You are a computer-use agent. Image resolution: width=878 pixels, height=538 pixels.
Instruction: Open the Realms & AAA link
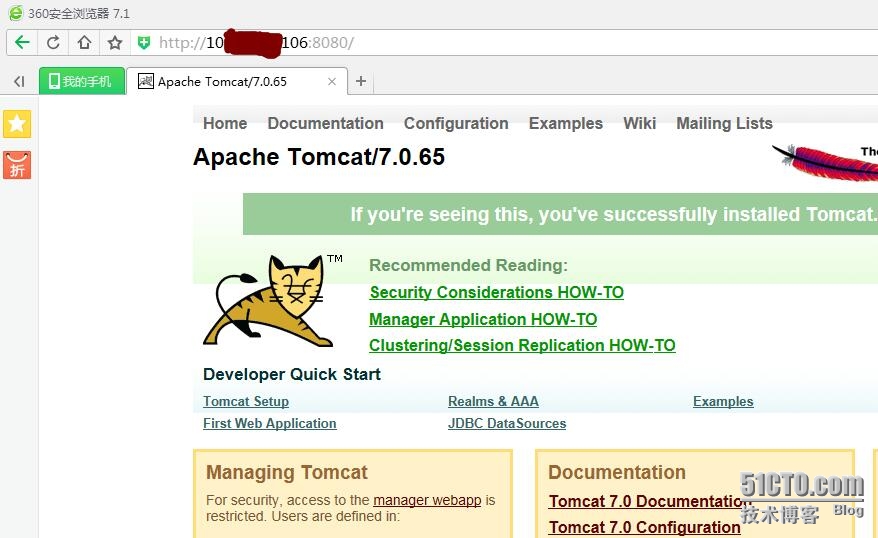493,401
